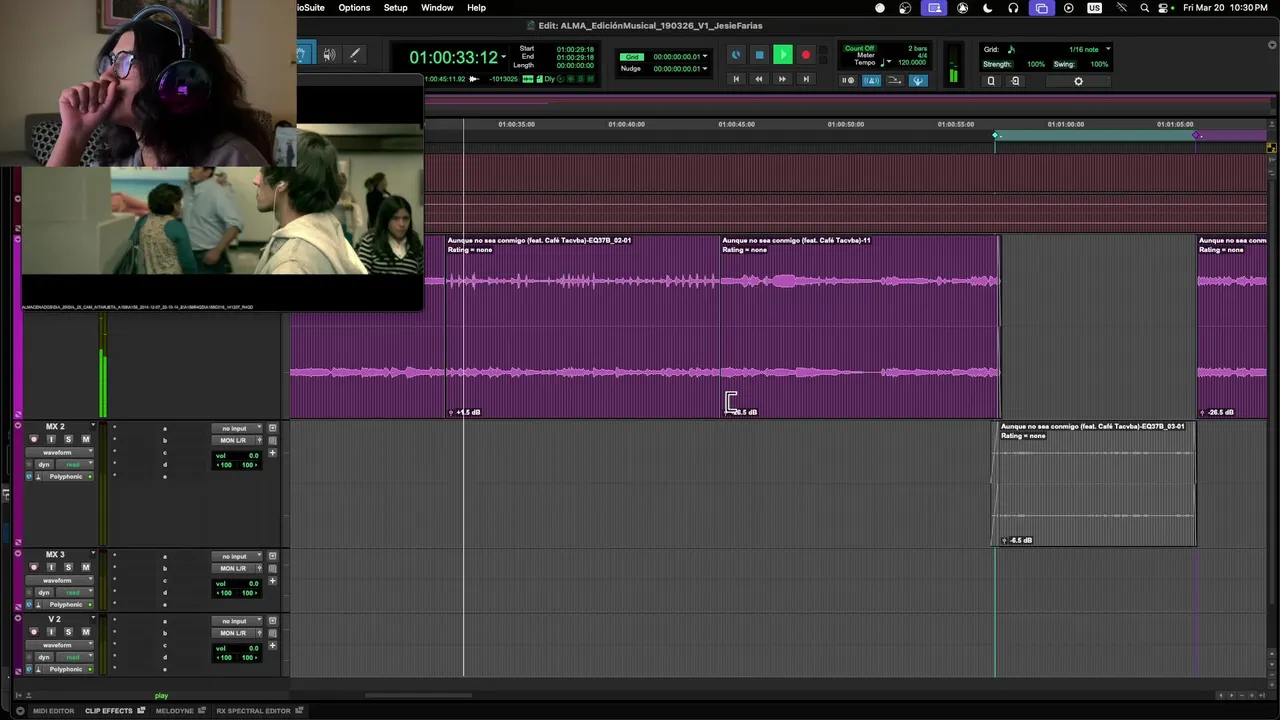Open MX 3 waveform track view selector
Screen dimensions: 1280x720
60,580
